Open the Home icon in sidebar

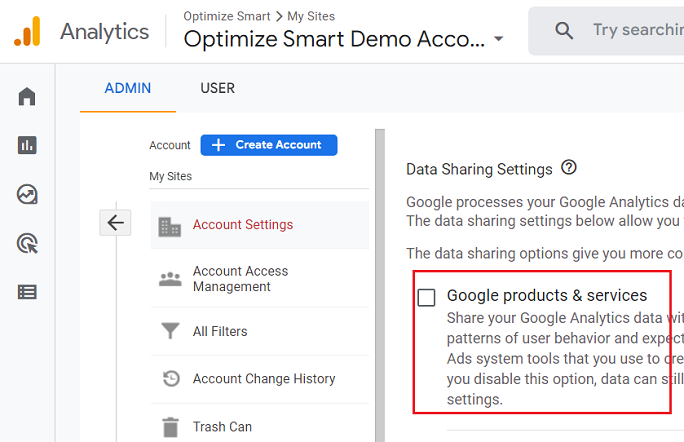(x=27, y=96)
